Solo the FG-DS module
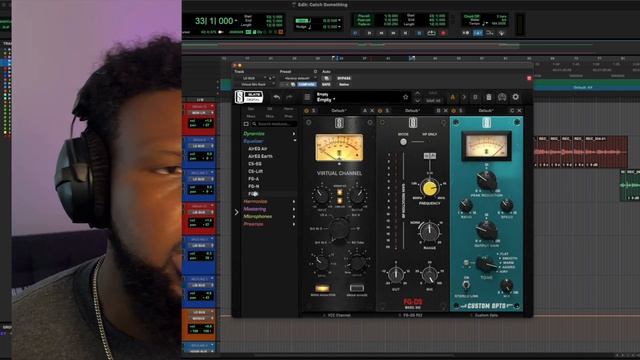The image size is (640, 360). (387, 111)
